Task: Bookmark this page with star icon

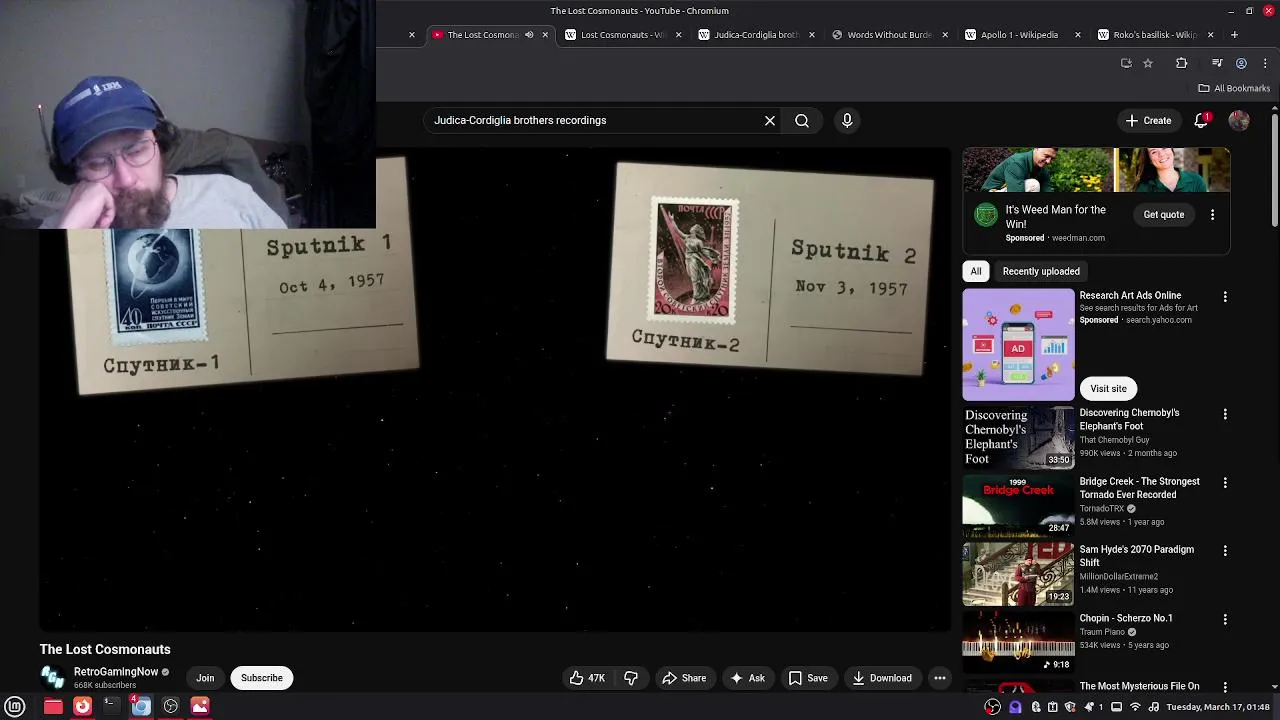Action: [x=1148, y=63]
